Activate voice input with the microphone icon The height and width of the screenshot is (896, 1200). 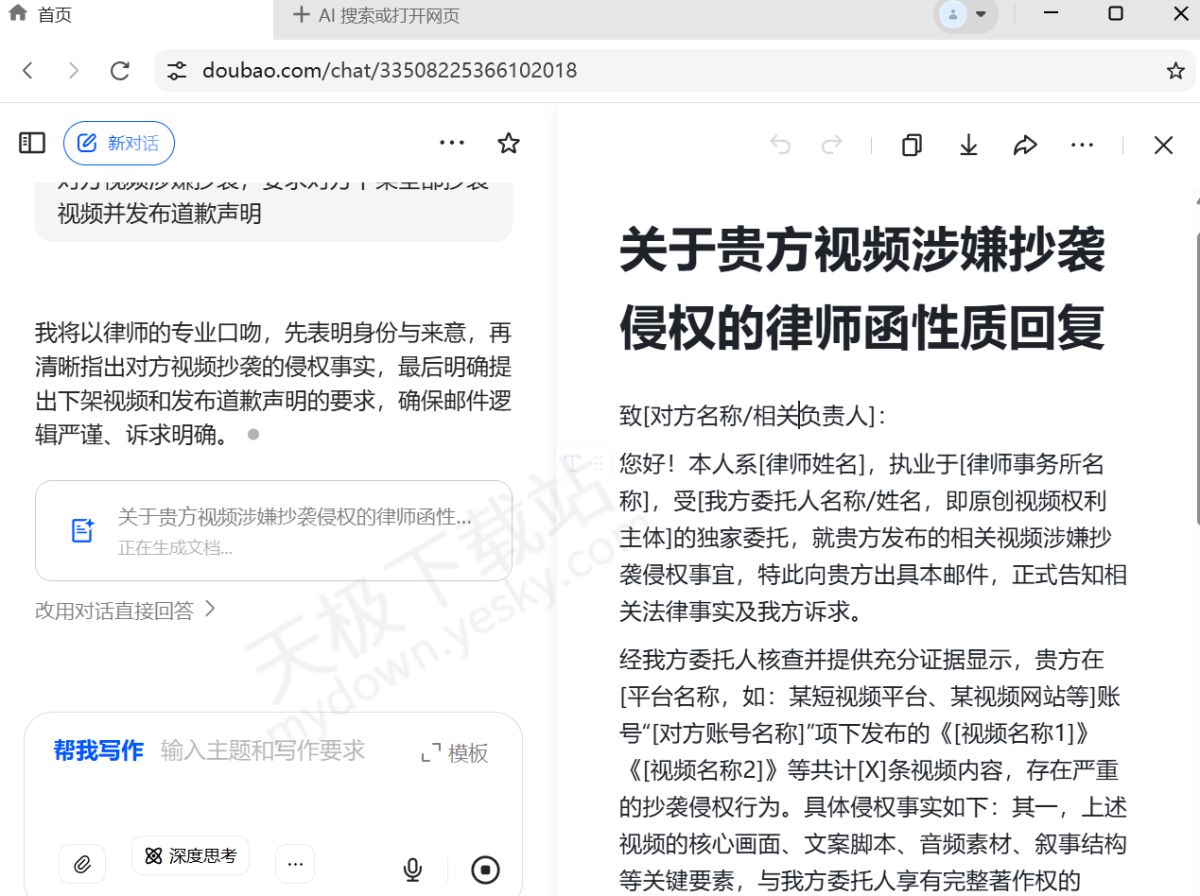pos(413,869)
